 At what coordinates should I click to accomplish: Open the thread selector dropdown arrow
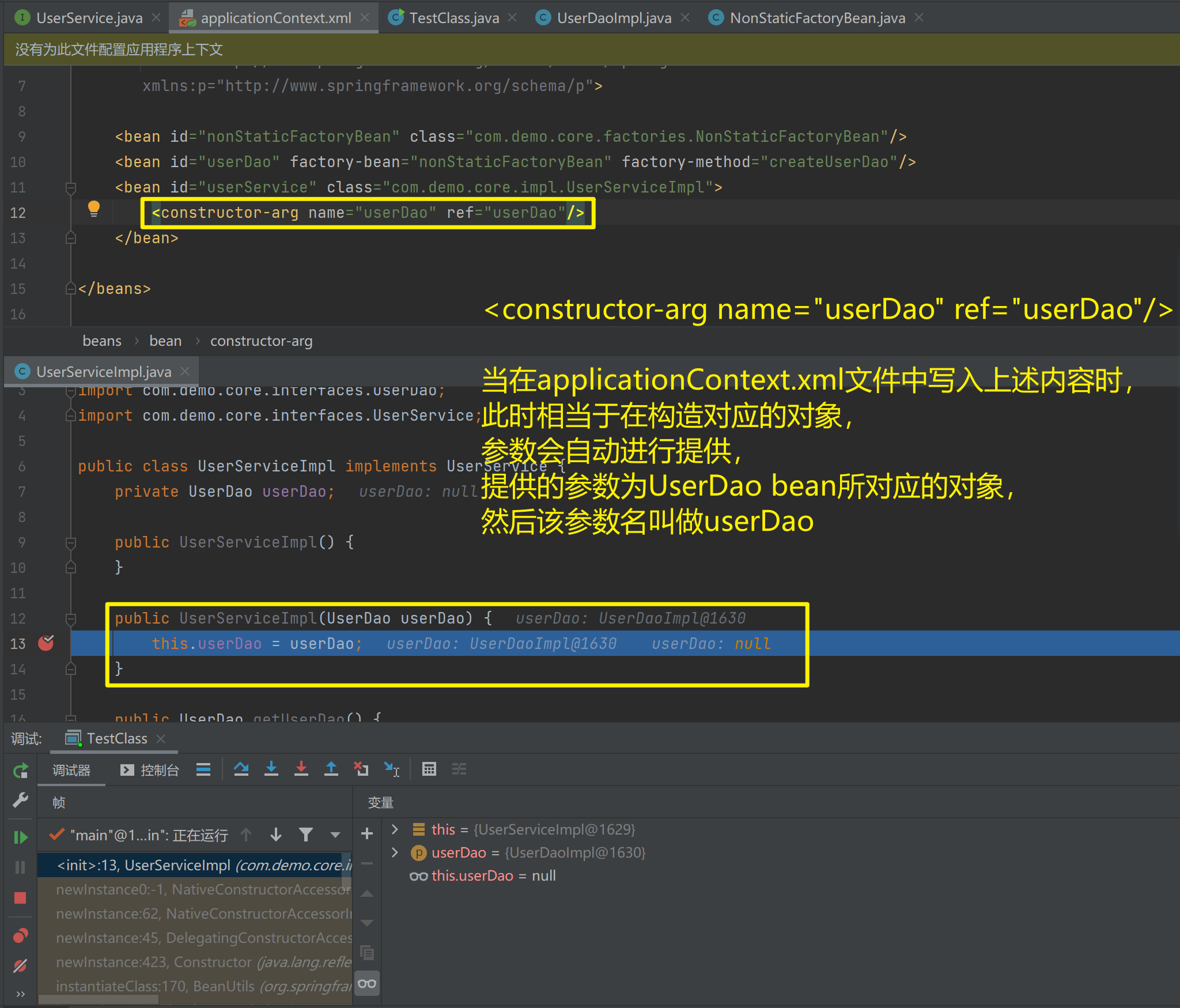click(x=335, y=835)
